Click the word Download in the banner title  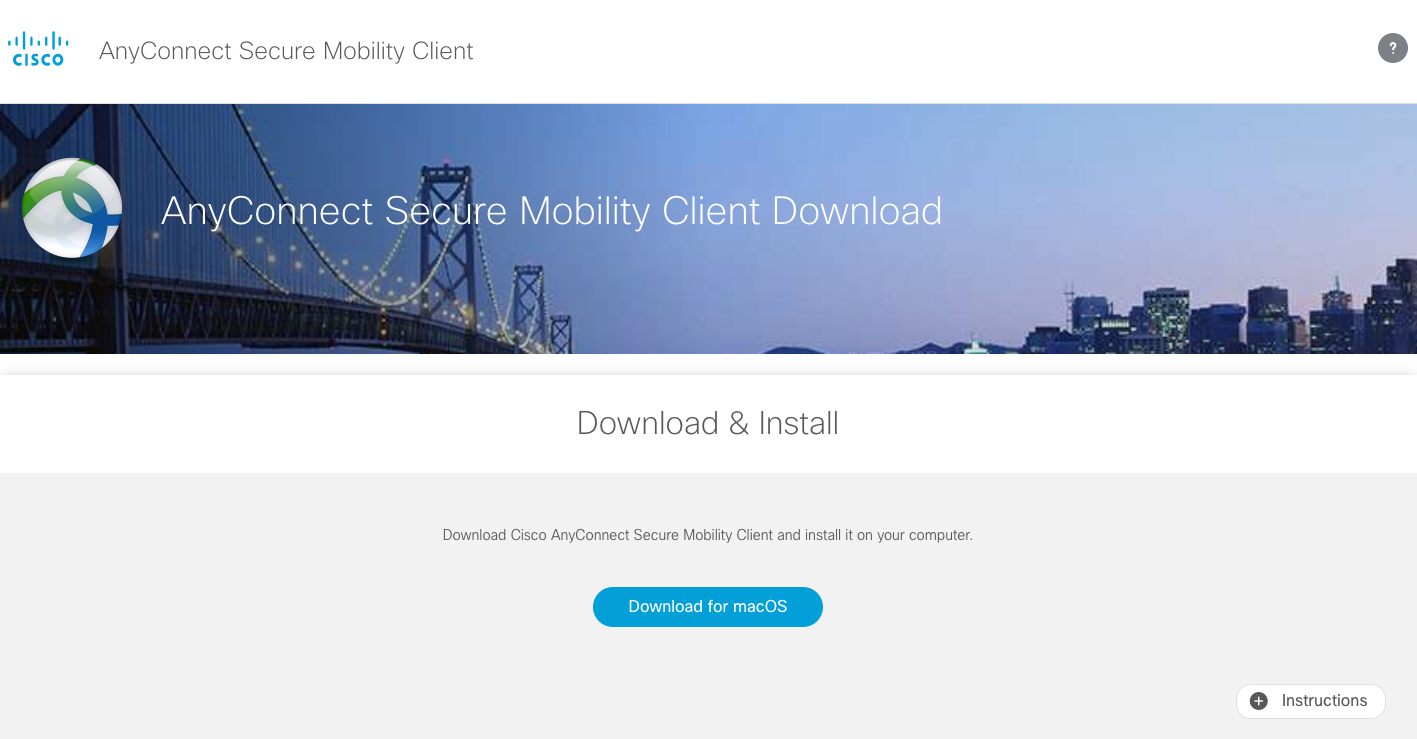857,211
